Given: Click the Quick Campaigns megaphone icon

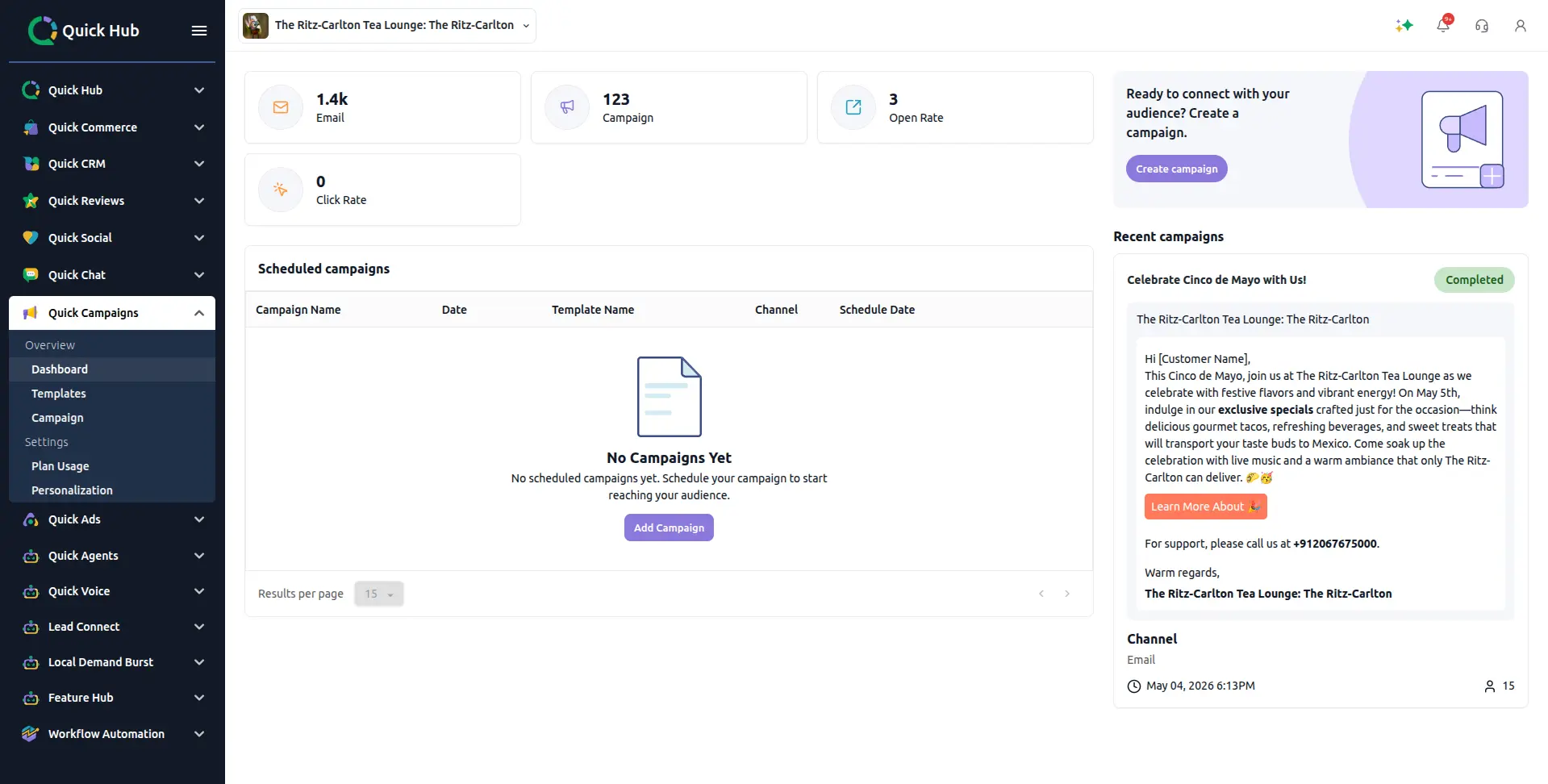Looking at the screenshot, I should [x=31, y=313].
